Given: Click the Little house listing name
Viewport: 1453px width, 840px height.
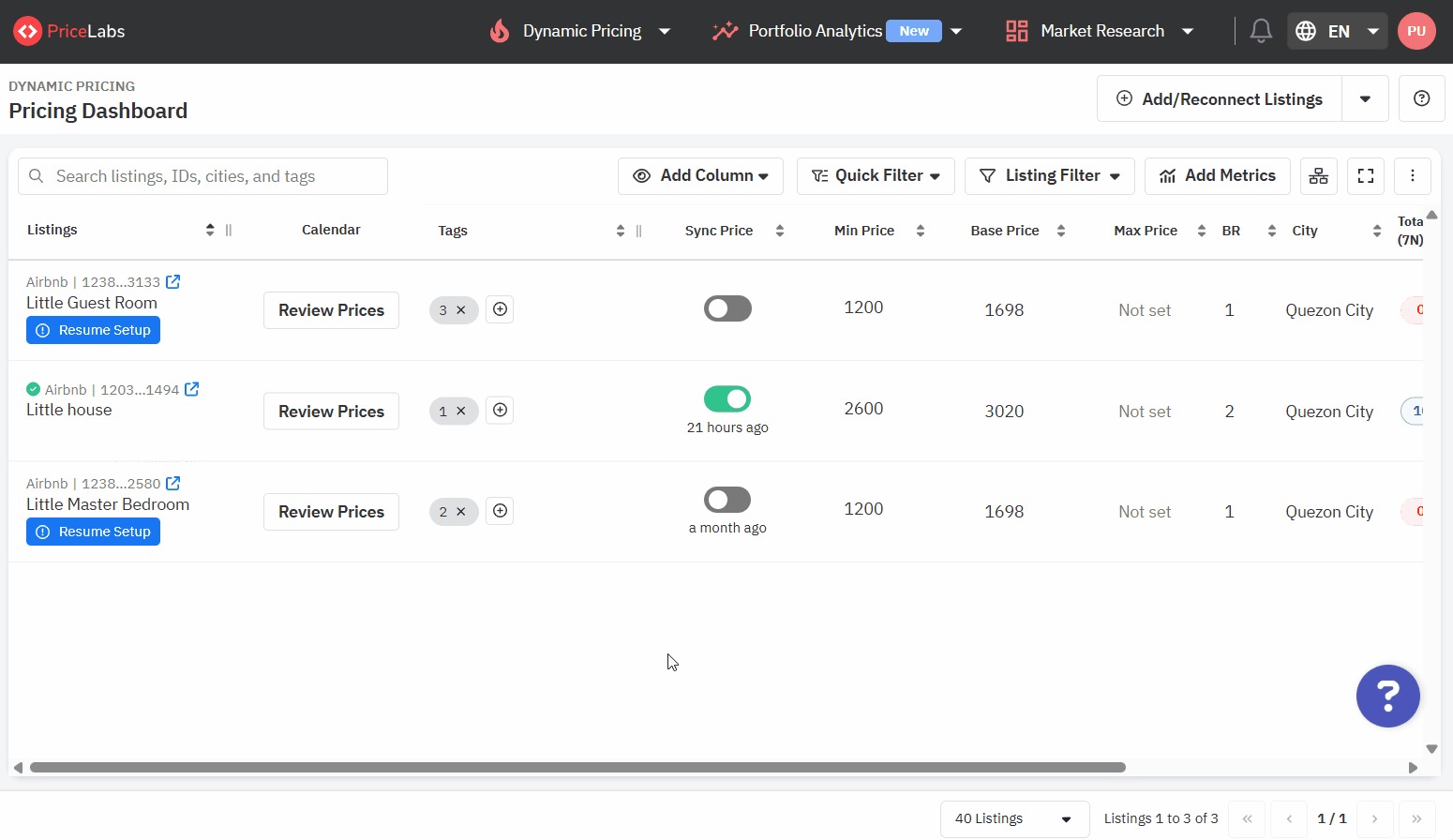Looking at the screenshot, I should pos(69,410).
